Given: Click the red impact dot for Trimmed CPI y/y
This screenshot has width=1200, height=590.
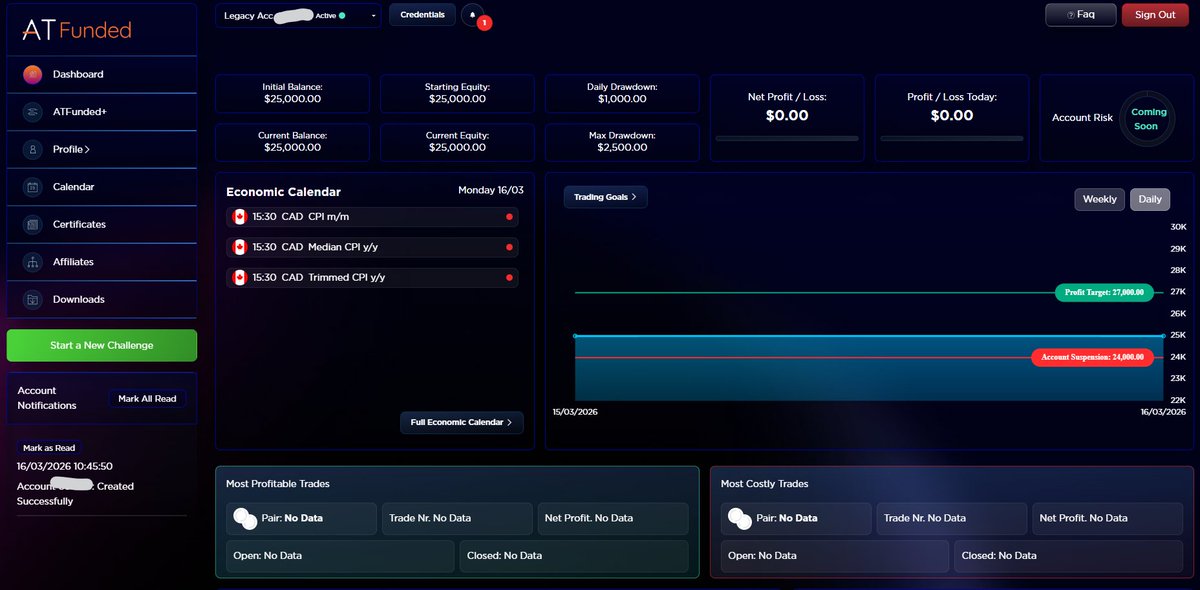Looking at the screenshot, I should pyautogui.click(x=509, y=277).
